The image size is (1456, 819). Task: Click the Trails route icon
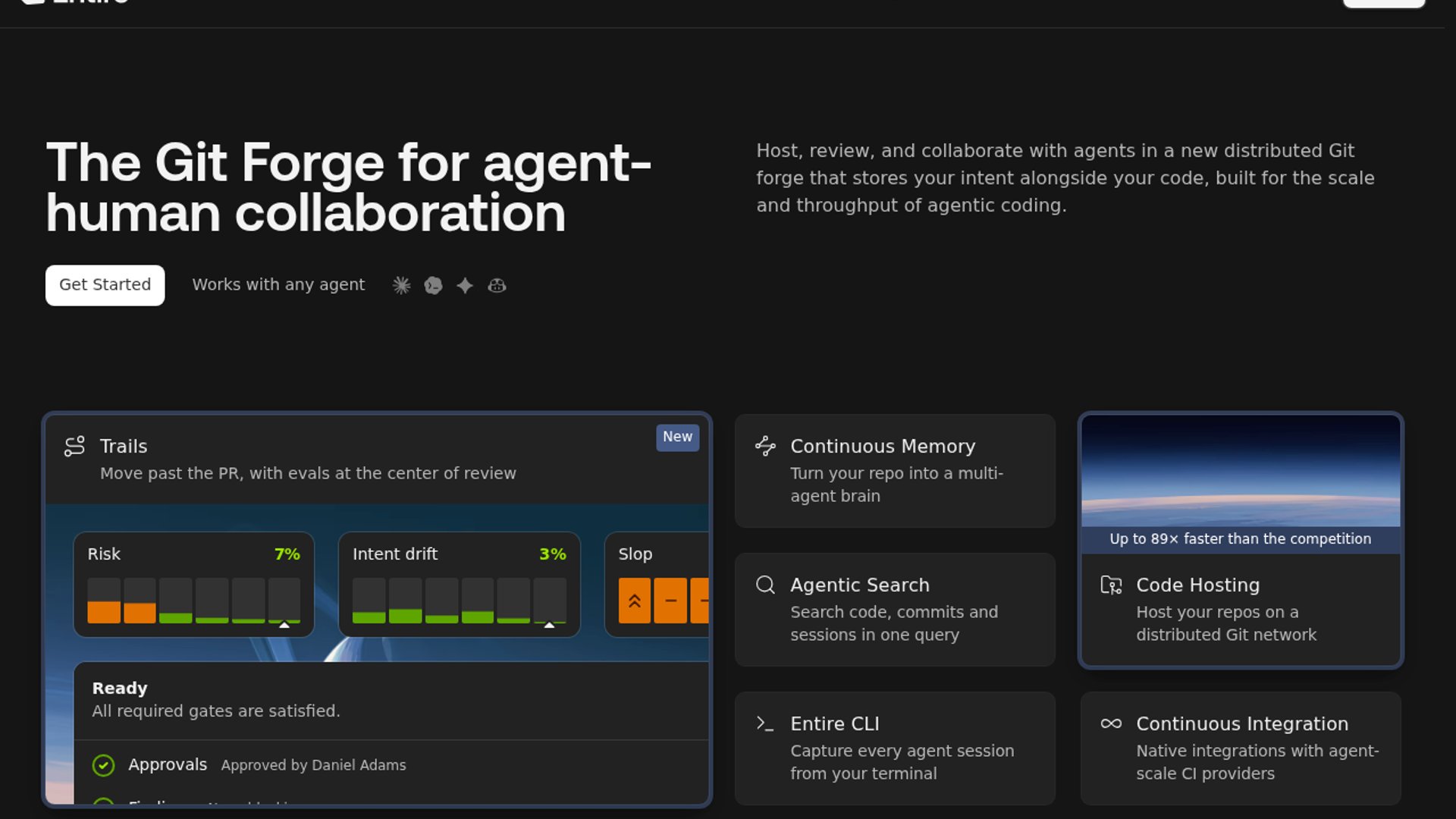74,446
